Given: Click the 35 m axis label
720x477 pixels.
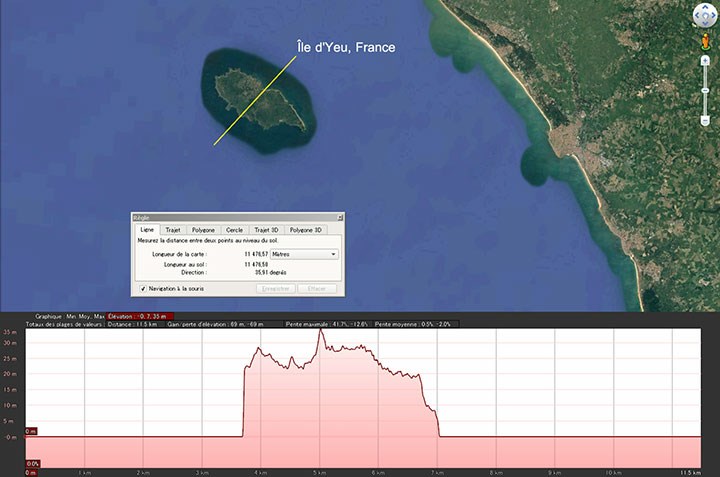Looking at the screenshot, I should click(10, 332).
